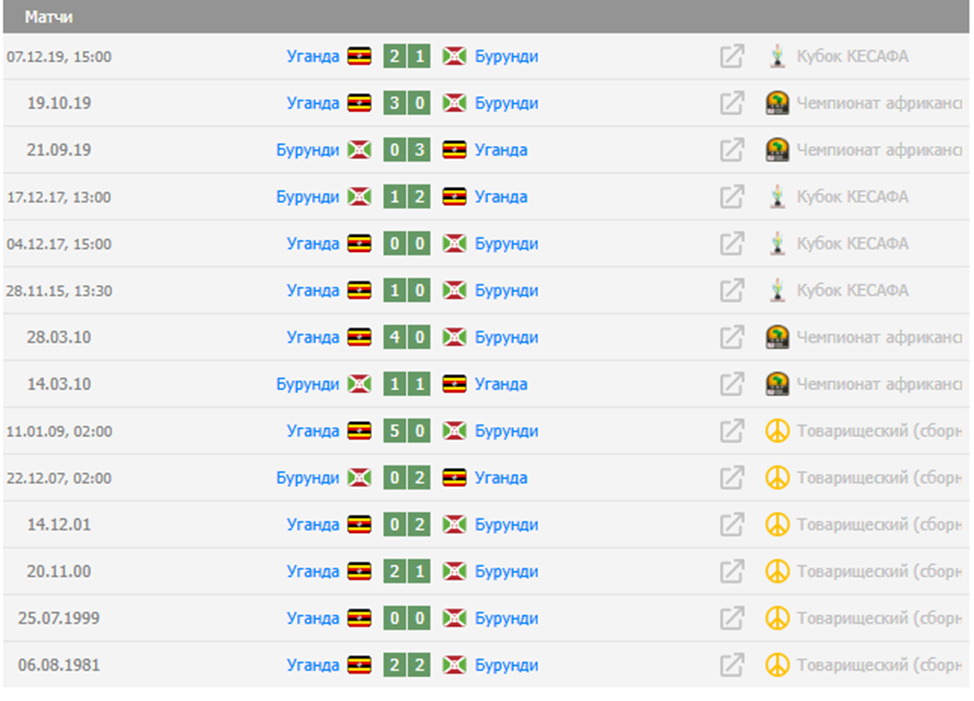Click the peace-sign friendly icon on 14.12.01 row
The width and height of the screenshot is (974, 701).
[x=777, y=524]
